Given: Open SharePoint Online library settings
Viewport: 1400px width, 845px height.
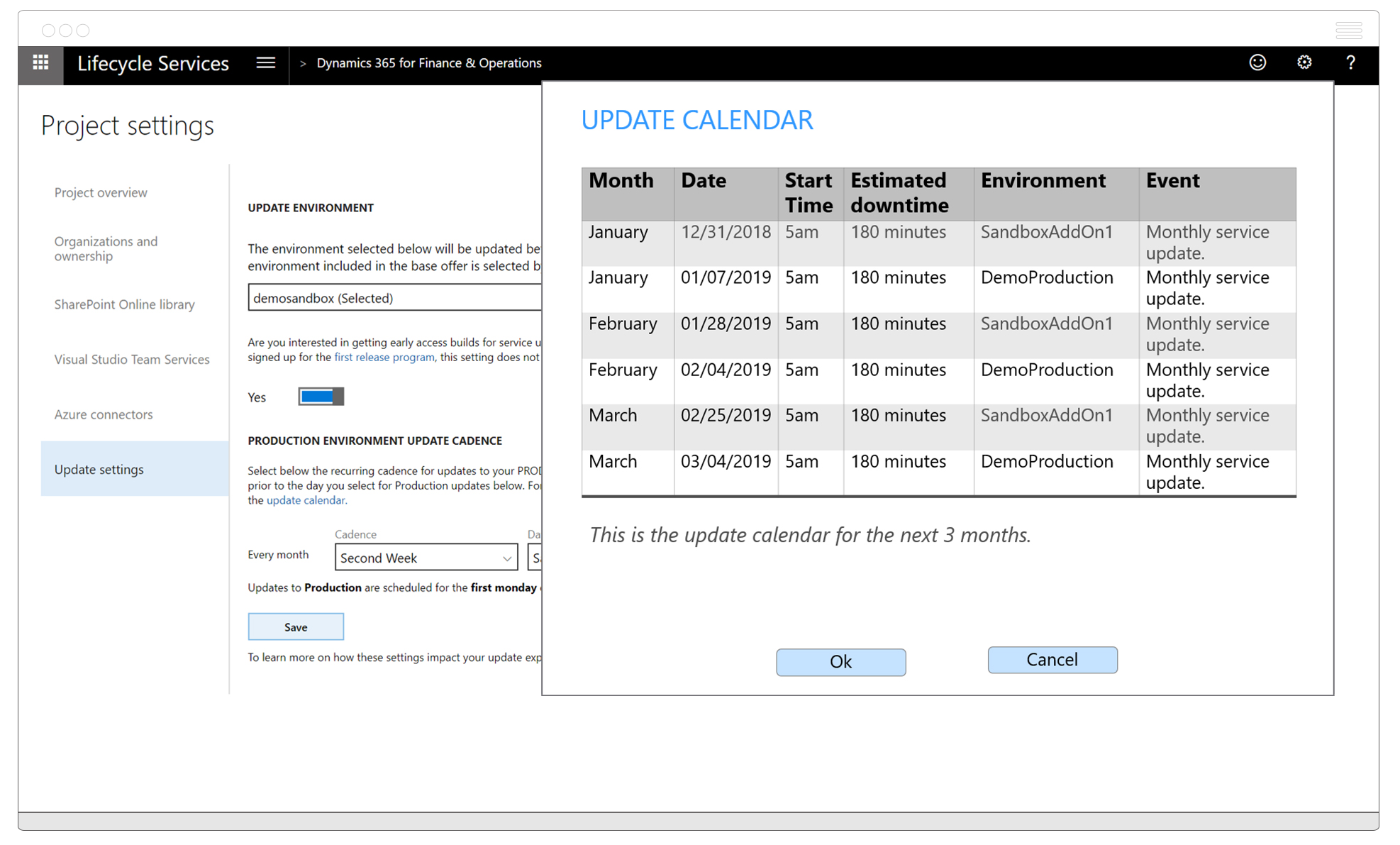Looking at the screenshot, I should tap(124, 304).
